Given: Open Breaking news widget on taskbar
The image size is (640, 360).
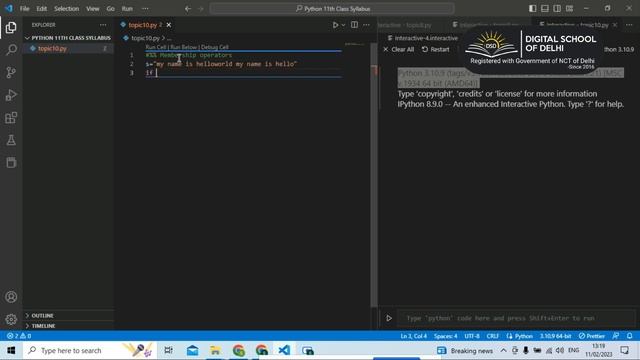Looking at the screenshot, I should tap(464, 350).
